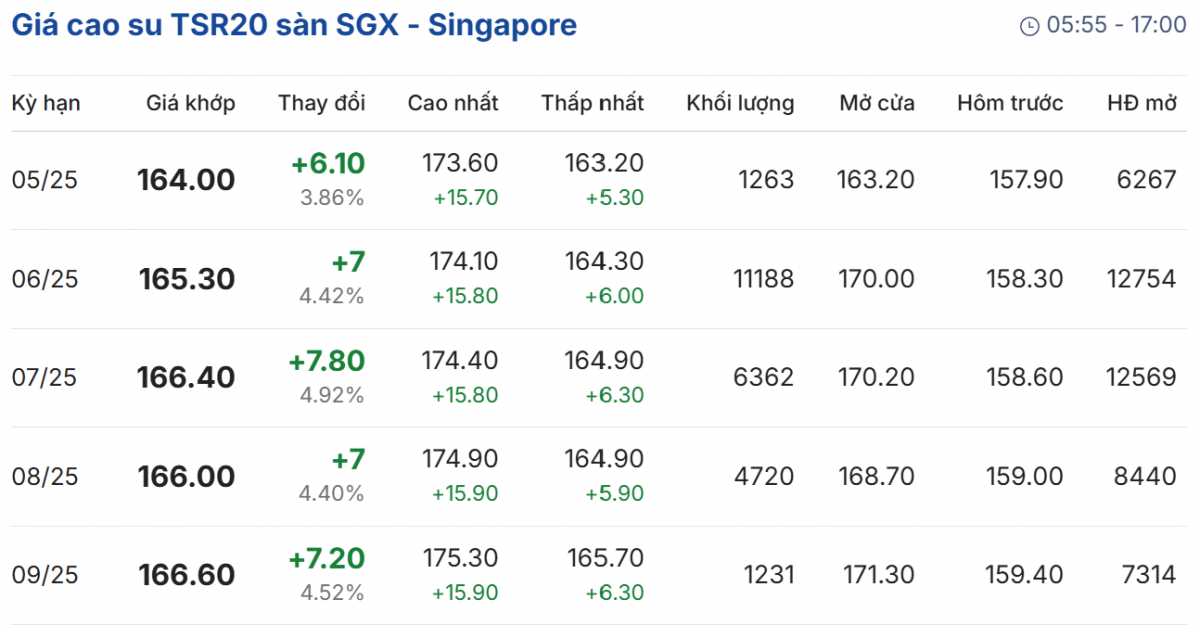This screenshot has width=1200, height=625.
Task: Click the clock icon beside 05:55 - 17:00
Action: click(1029, 26)
